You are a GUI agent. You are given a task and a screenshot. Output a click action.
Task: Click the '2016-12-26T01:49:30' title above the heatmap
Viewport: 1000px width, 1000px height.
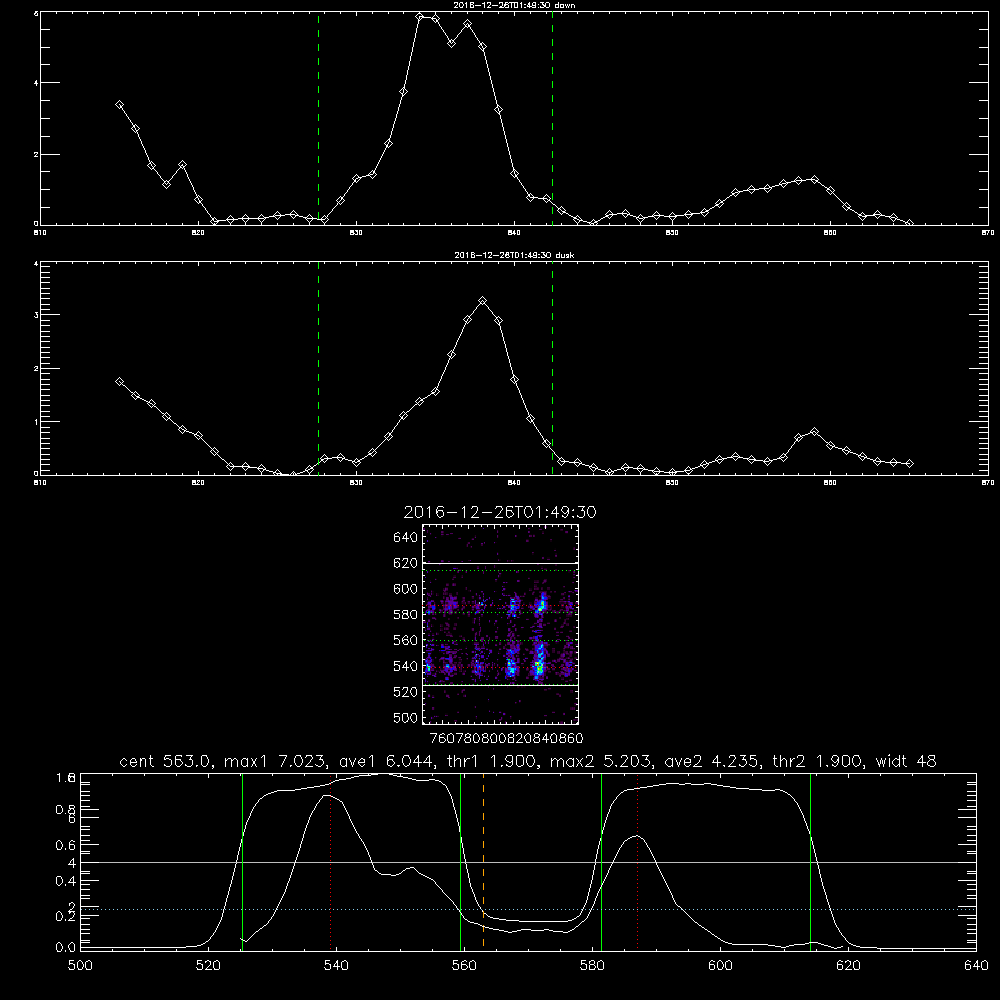500,512
